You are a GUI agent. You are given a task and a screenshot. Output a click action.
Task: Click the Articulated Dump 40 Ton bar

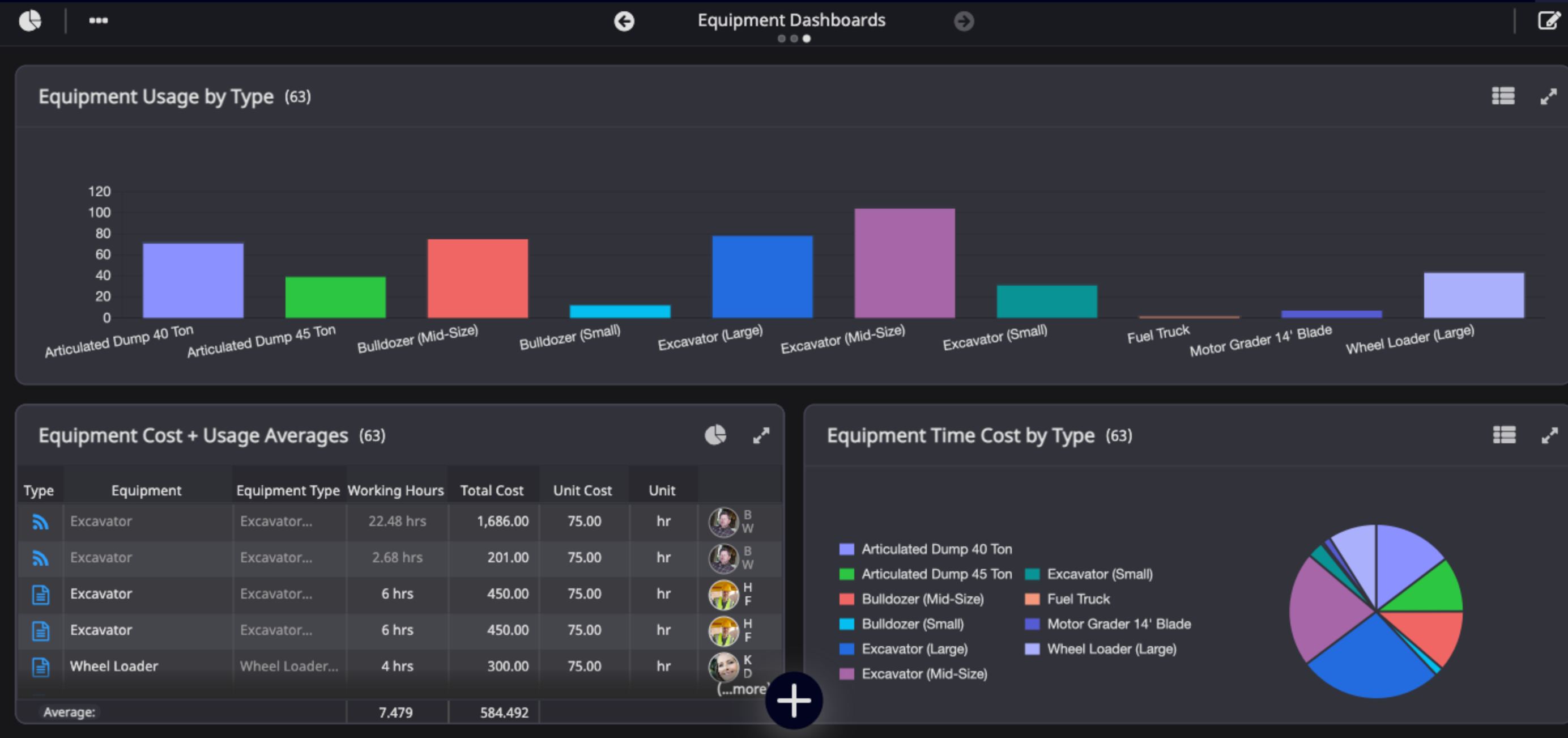(193, 280)
